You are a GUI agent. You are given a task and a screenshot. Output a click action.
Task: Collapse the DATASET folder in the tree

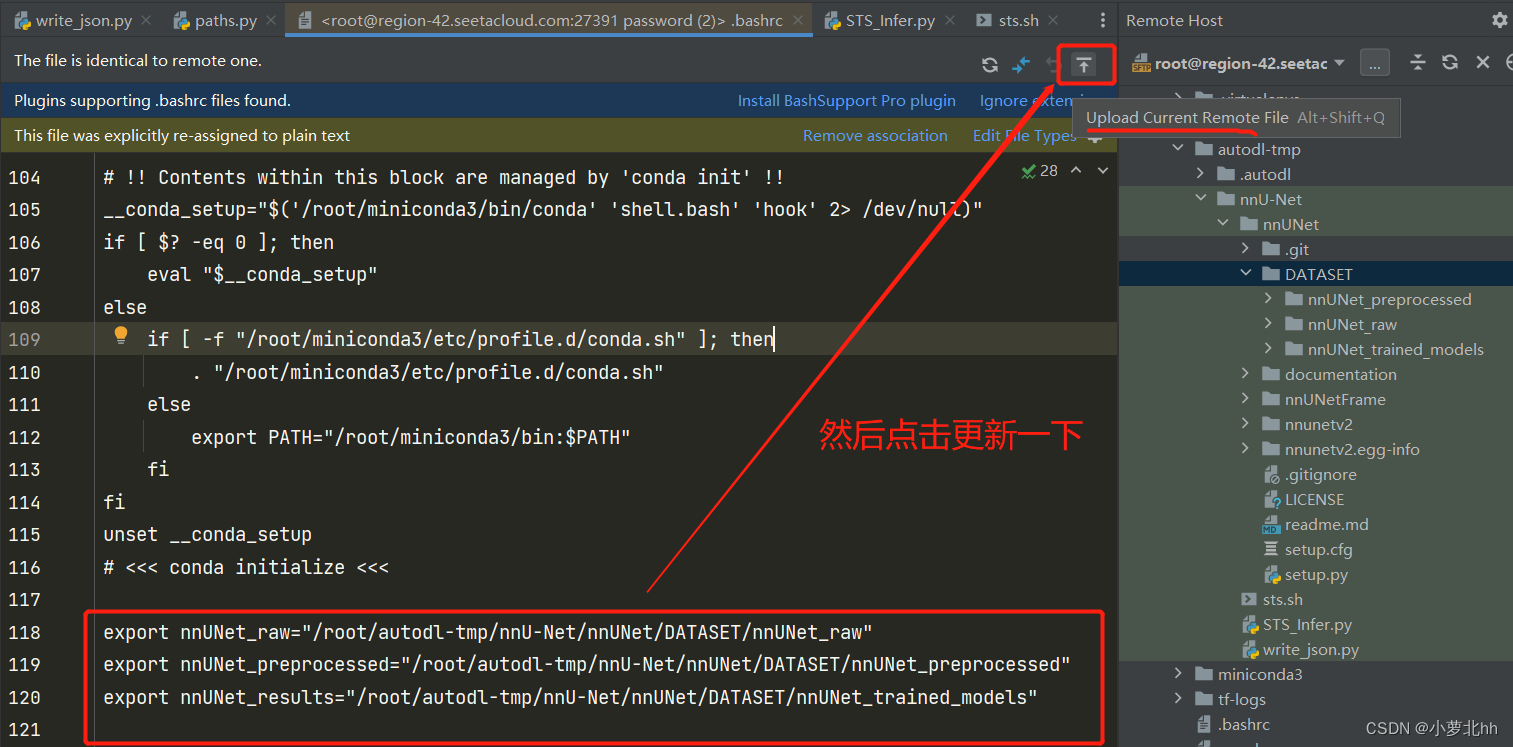pyautogui.click(x=1246, y=274)
